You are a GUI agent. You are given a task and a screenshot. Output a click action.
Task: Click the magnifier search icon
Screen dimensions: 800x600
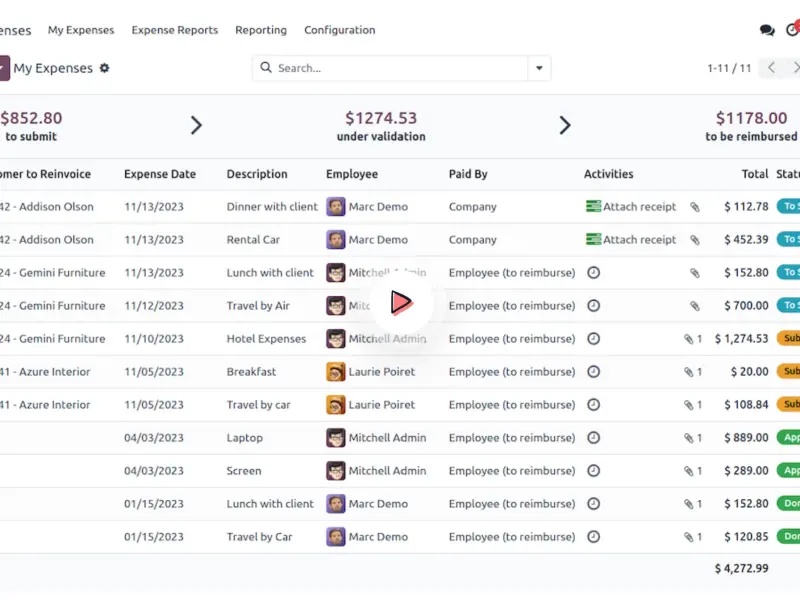266,68
